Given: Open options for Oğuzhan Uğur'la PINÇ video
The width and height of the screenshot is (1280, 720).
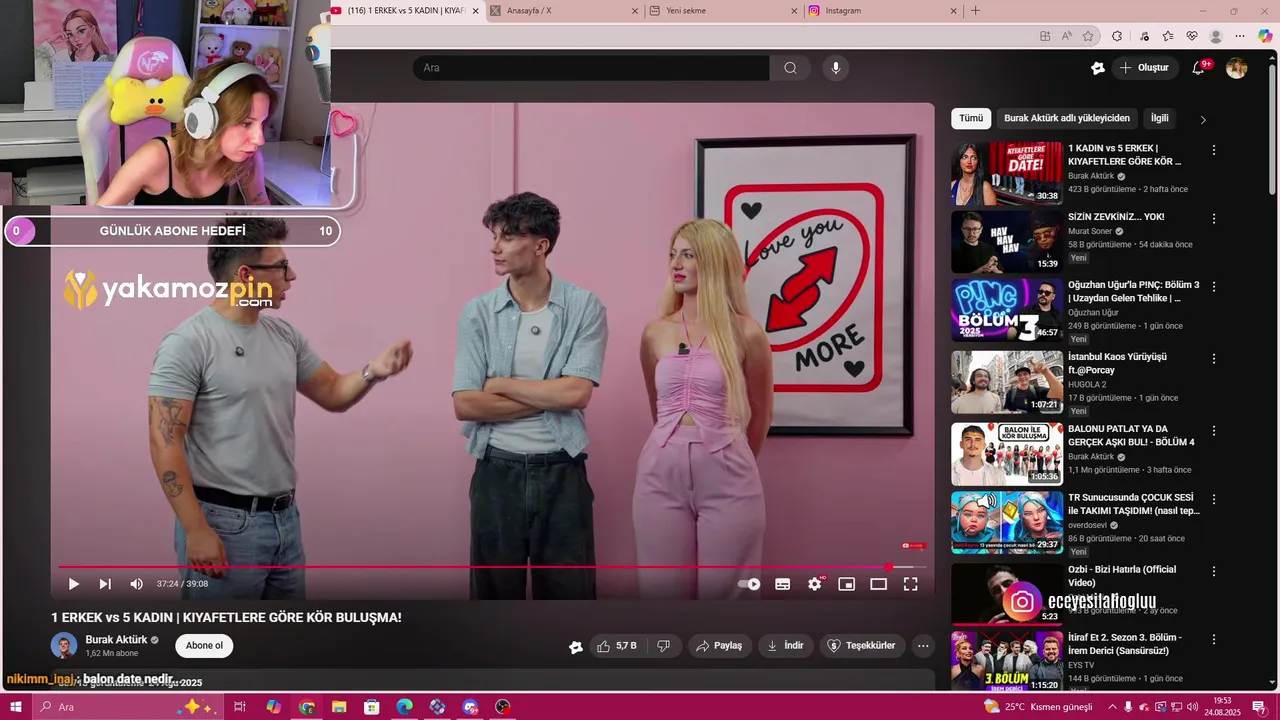Looking at the screenshot, I should pos(1214,286).
